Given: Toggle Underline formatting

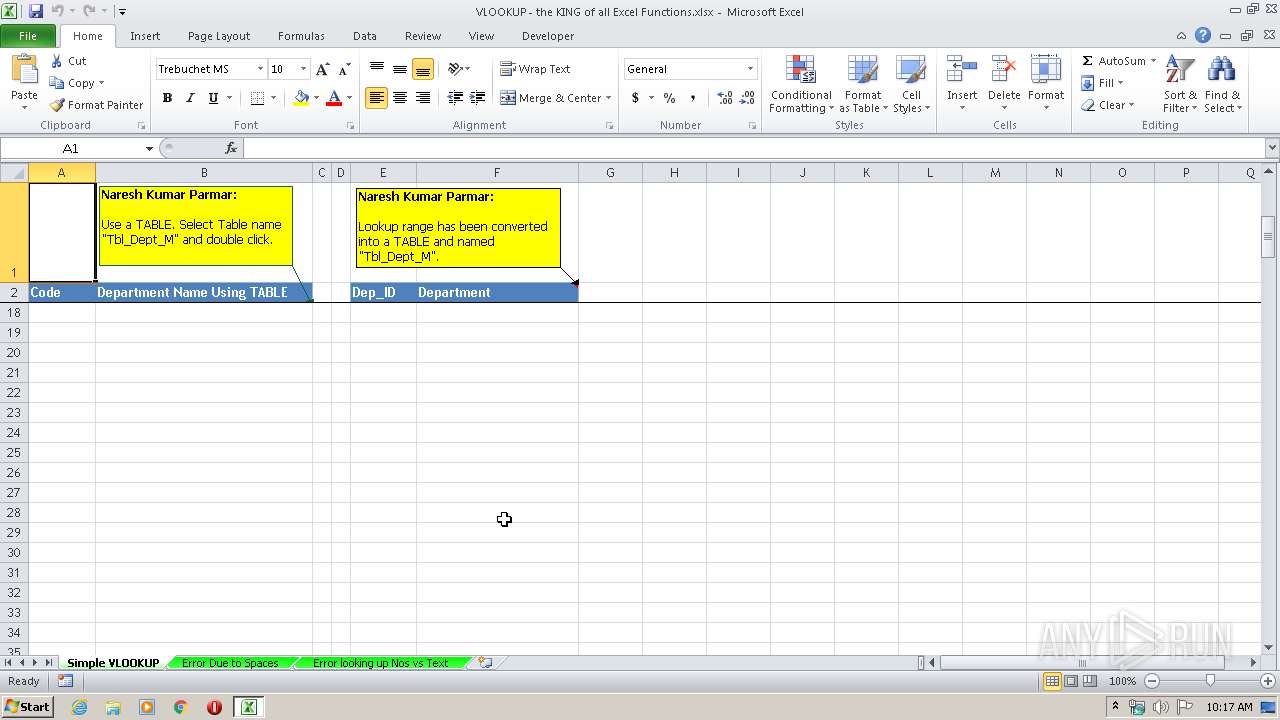Looking at the screenshot, I should point(213,98).
